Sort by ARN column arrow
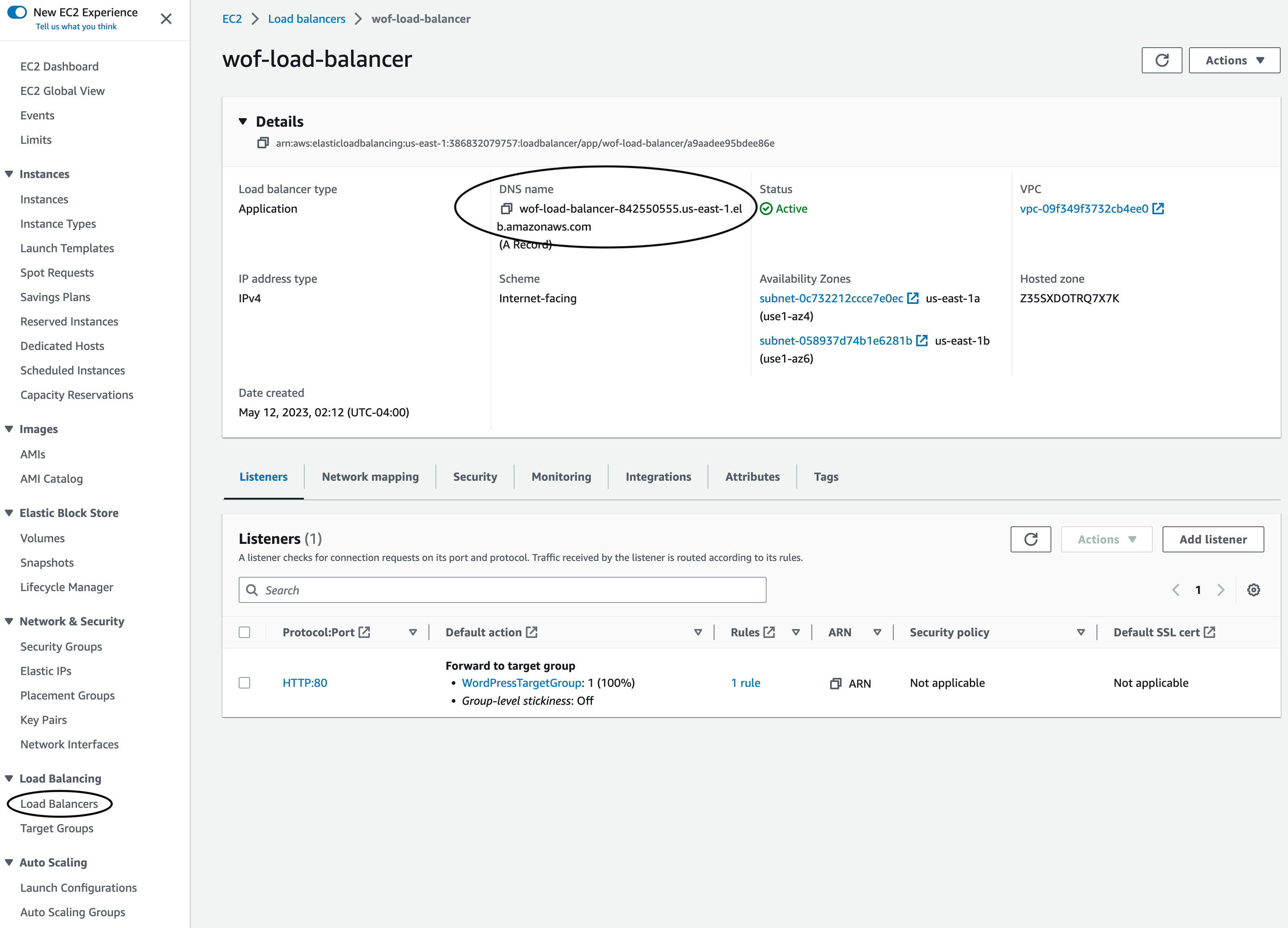 click(877, 632)
